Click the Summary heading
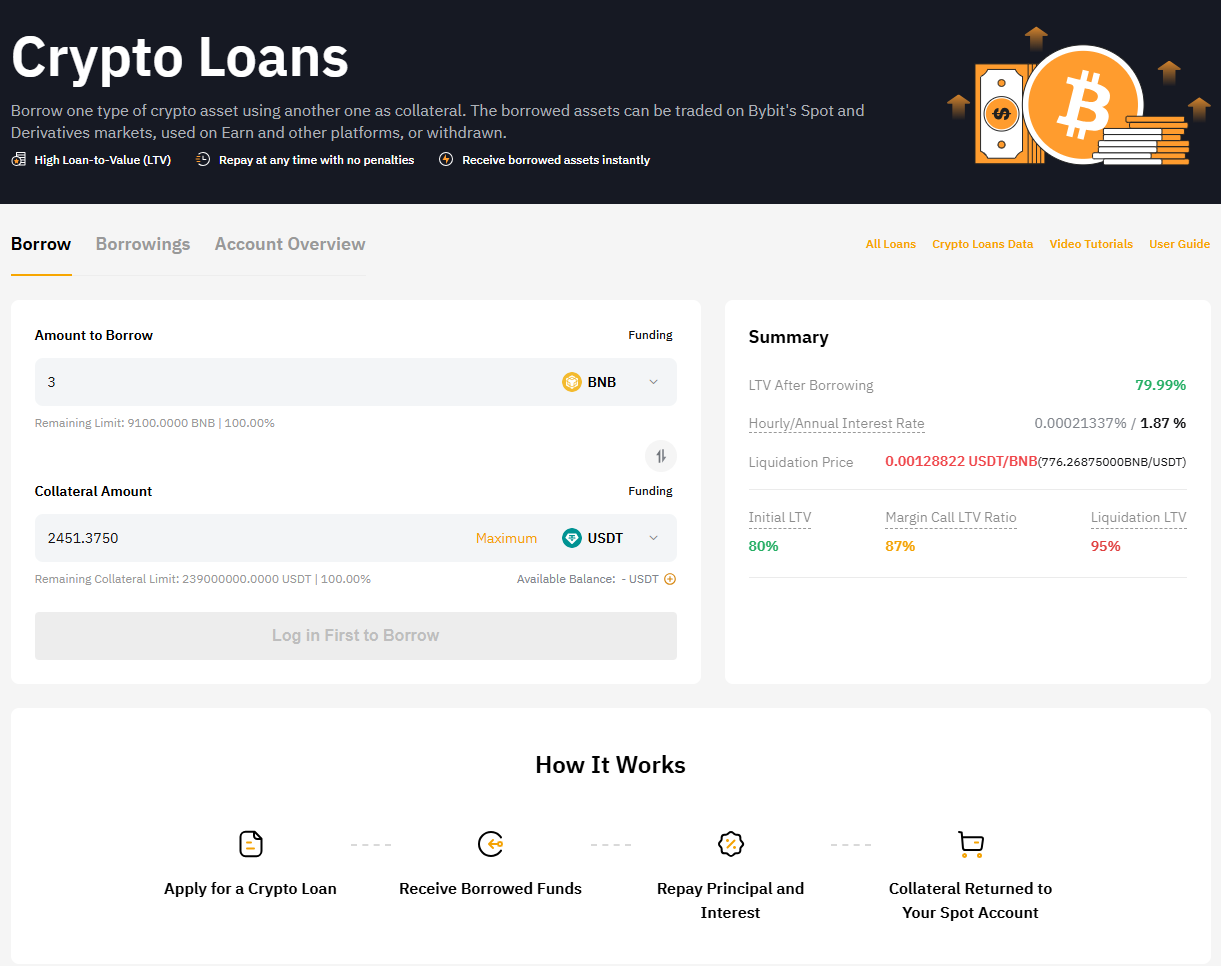 point(789,337)
